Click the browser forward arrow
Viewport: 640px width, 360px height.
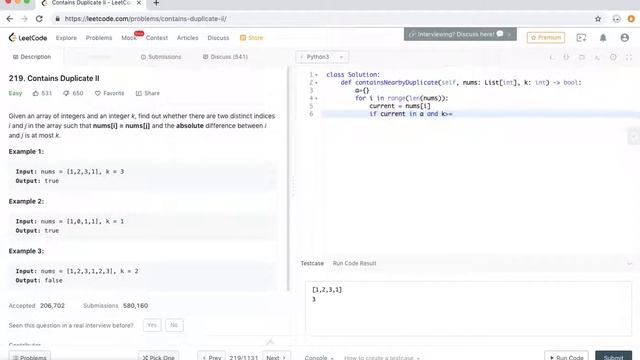(24, 19)
